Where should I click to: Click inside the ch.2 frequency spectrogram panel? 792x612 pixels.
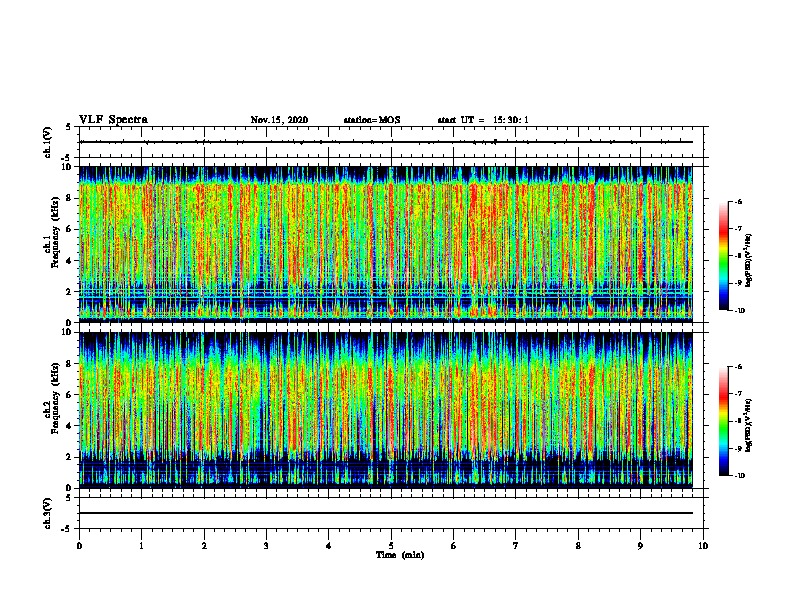point(386,410)
